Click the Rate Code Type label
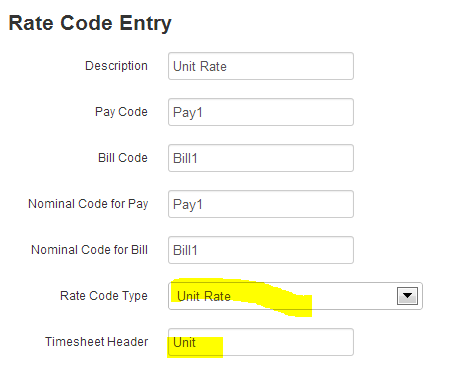Viewport: 467px width, 383px height. pos(104,296)
